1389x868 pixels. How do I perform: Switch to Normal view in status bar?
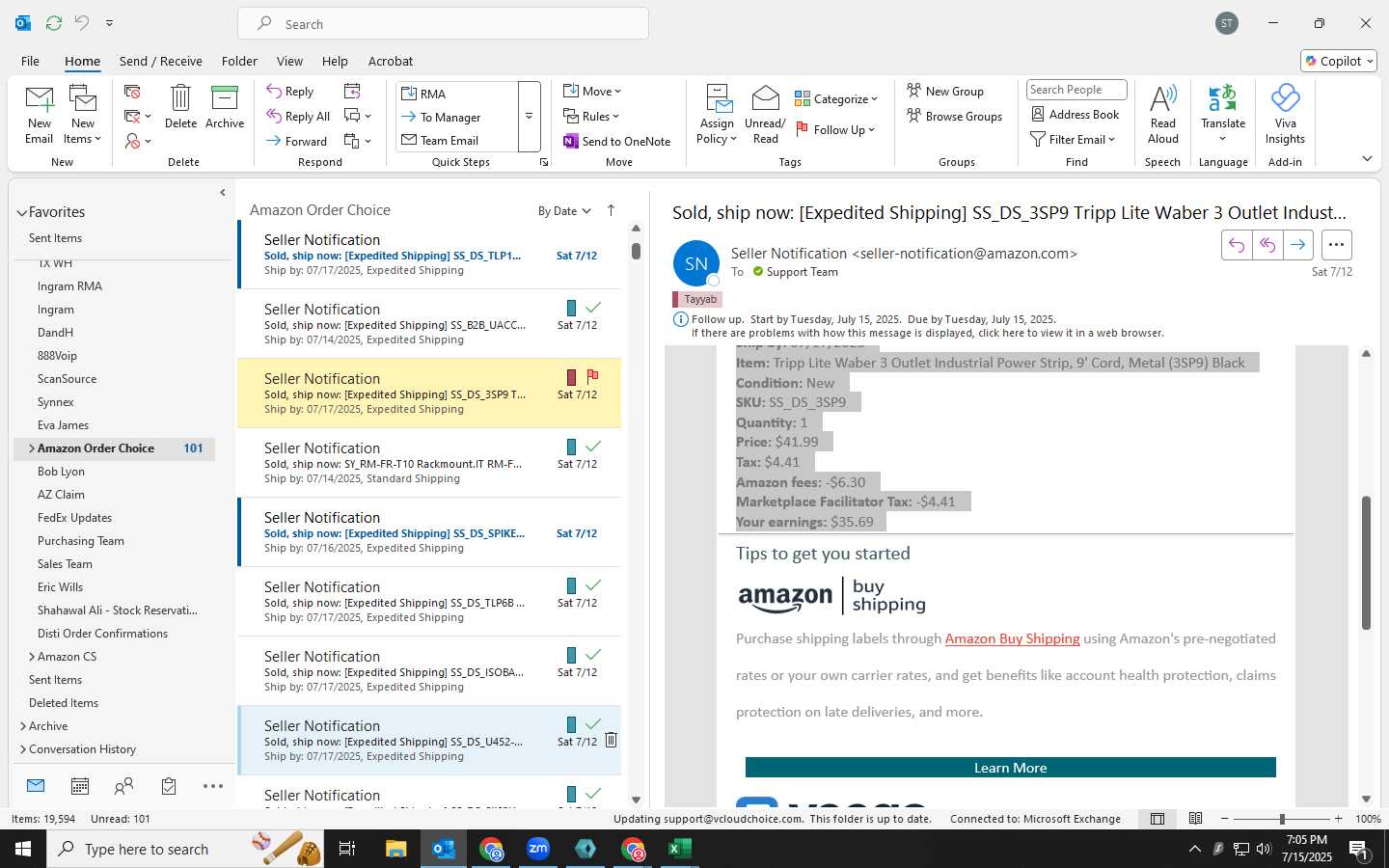pyautogui.click(x=1157, y=819)
